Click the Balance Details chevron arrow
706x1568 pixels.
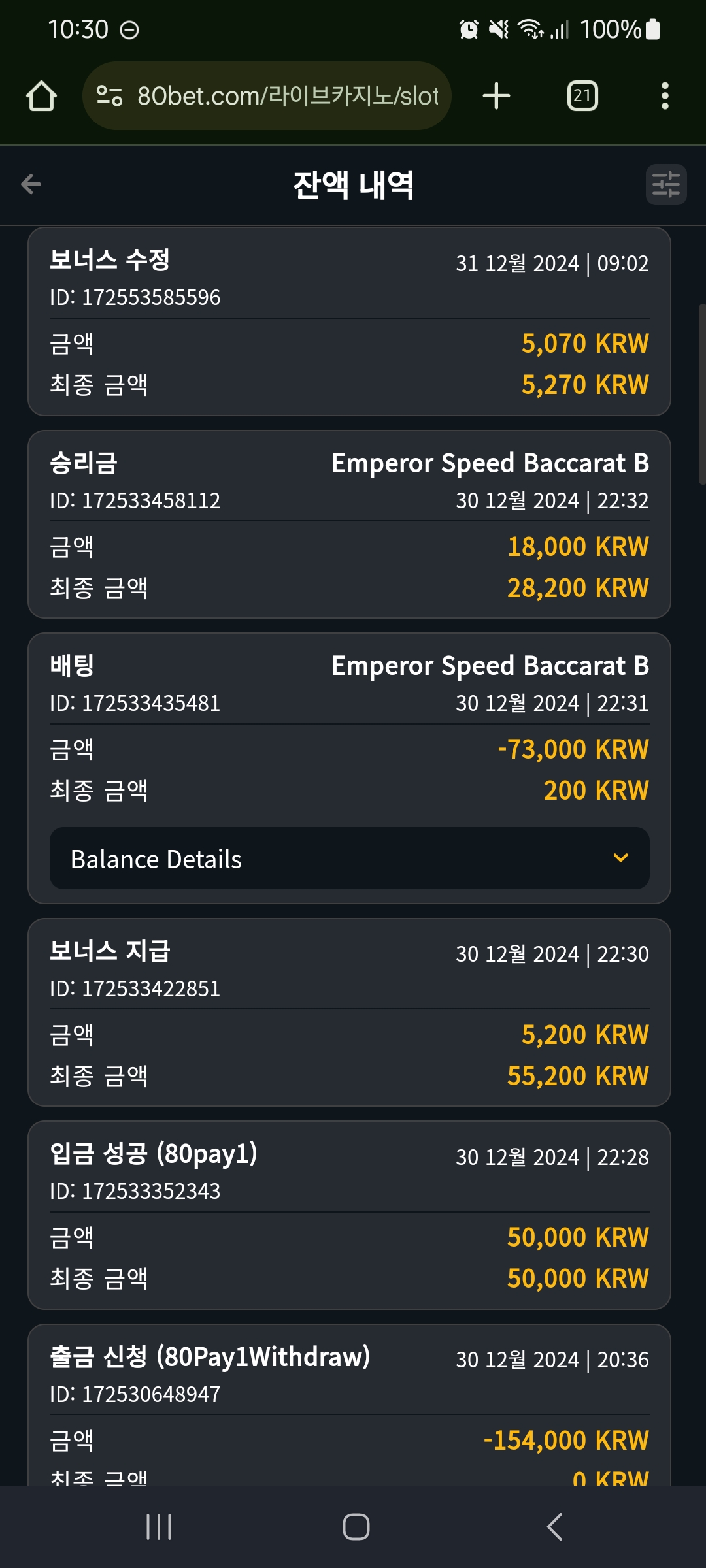click(x=621, y=858)
